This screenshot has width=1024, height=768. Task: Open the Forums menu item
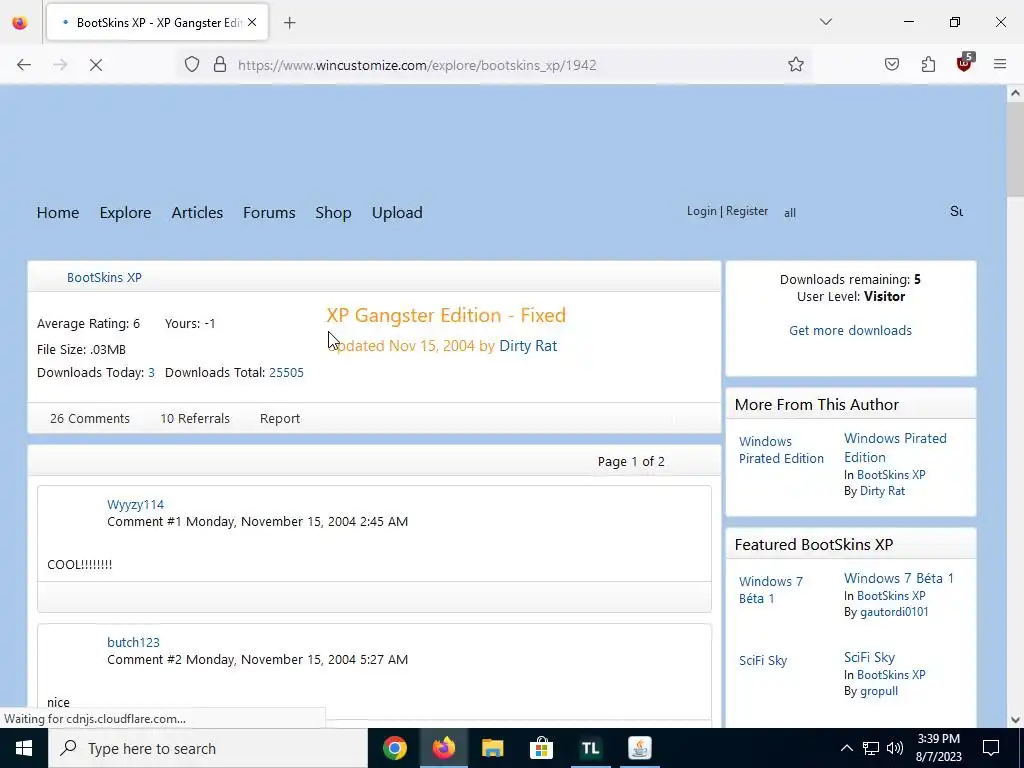pyautogui.click(x=269, y=213)
